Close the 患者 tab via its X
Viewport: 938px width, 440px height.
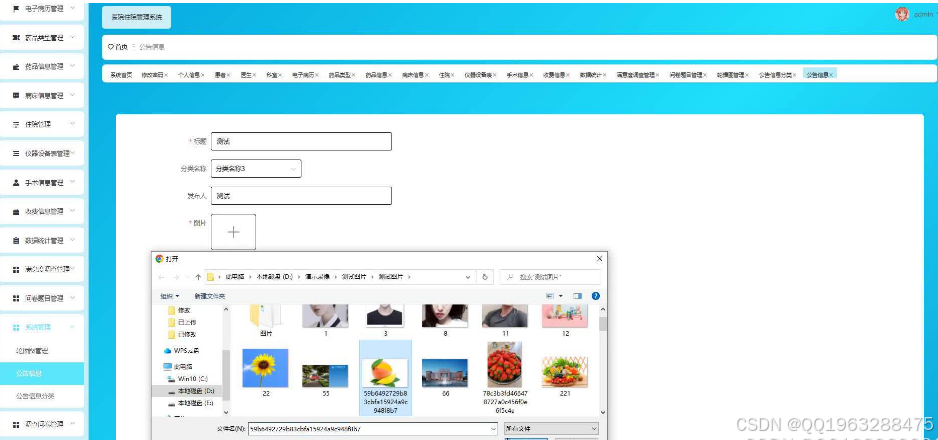point(228,75)
